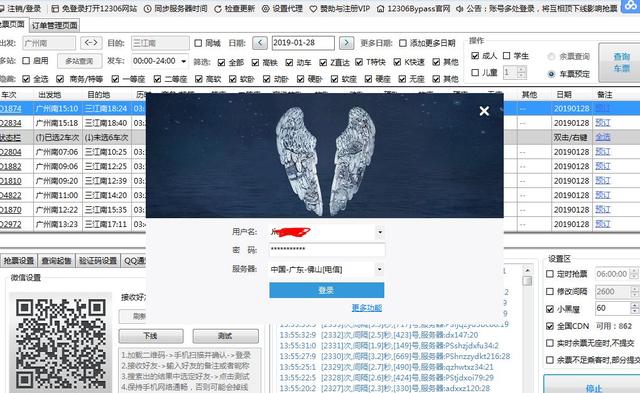
Task: Click 登录 button in login dialog
Action: pos(327,290)
